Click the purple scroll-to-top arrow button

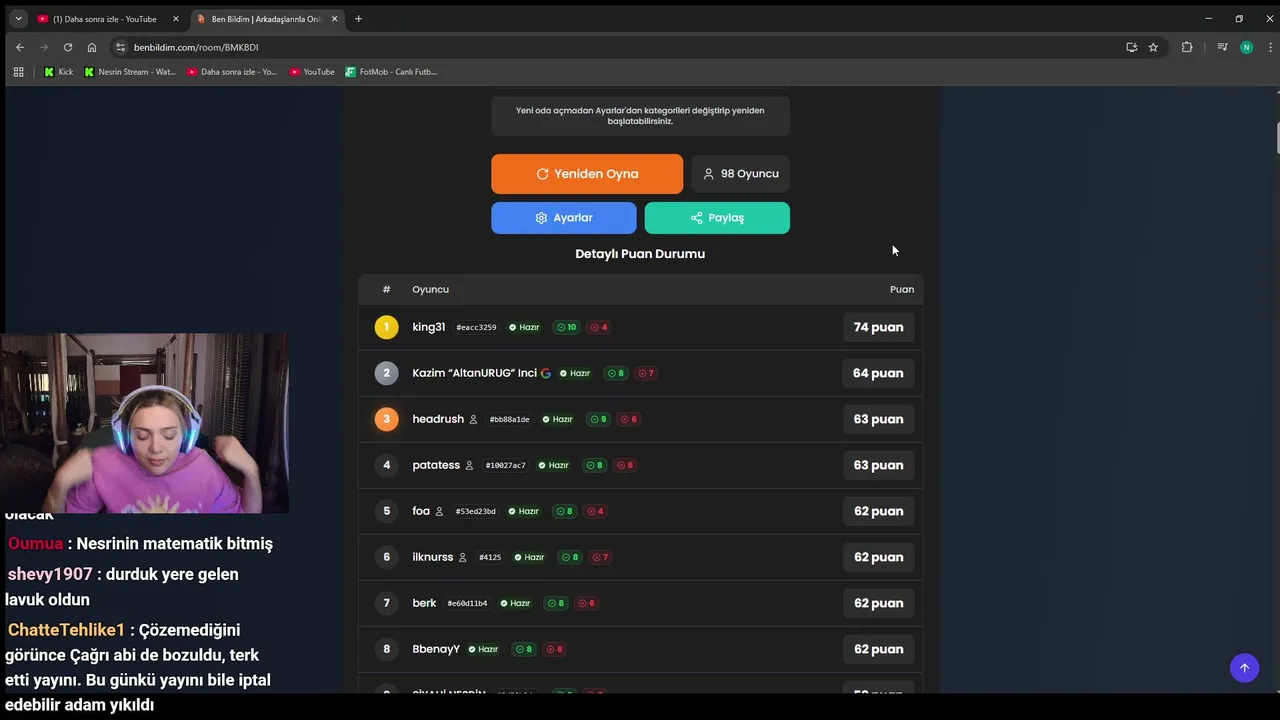[x=1244, y=668]
